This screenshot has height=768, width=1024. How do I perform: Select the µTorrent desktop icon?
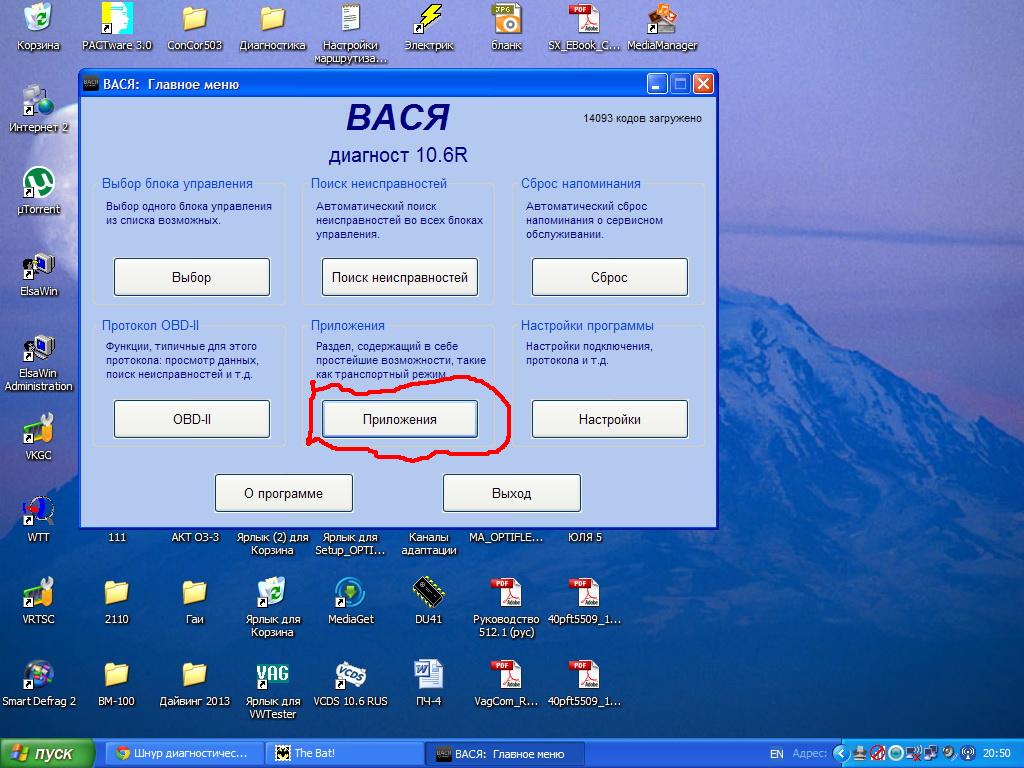click(38, 182)
